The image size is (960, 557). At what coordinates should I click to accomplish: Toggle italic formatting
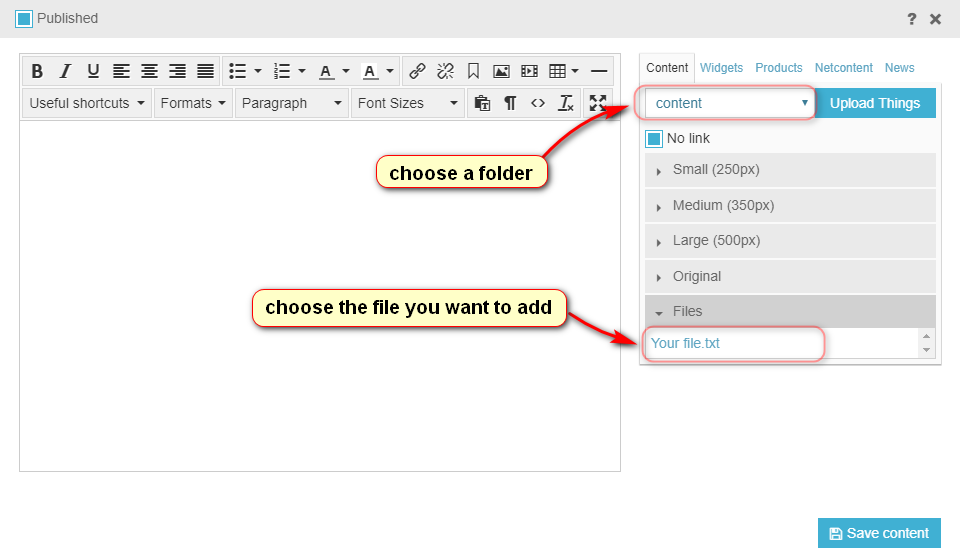tap(65, 71)
